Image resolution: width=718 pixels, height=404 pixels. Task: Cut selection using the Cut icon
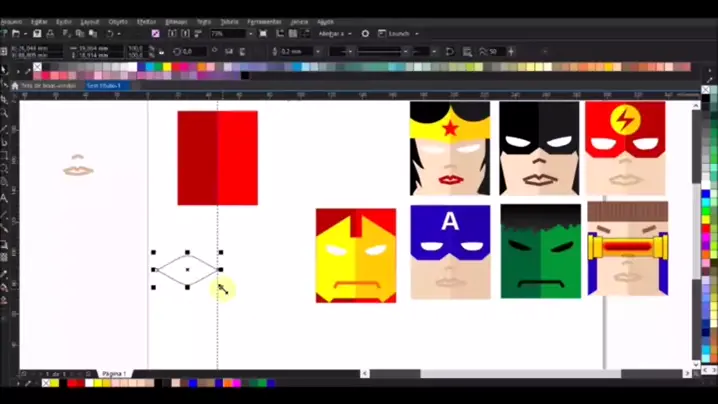pyautogui.click(x=66, y=33)
